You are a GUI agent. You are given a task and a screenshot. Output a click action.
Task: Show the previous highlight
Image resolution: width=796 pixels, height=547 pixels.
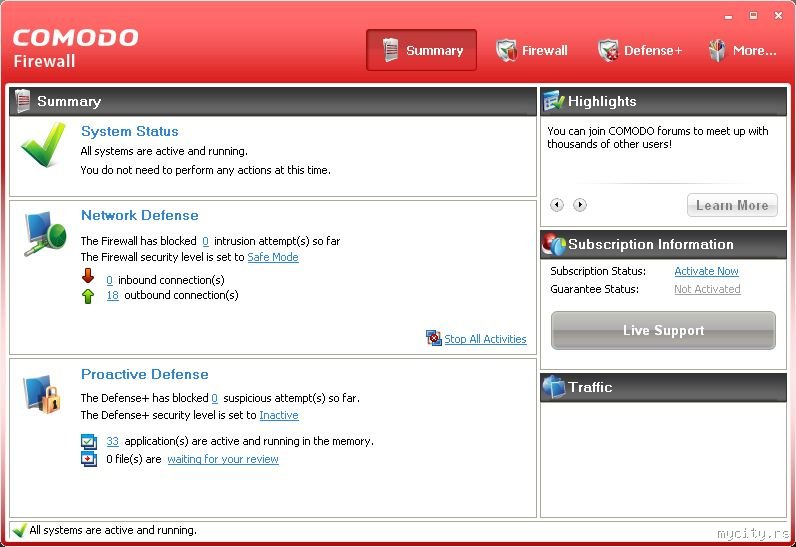(x=557, y=204)
